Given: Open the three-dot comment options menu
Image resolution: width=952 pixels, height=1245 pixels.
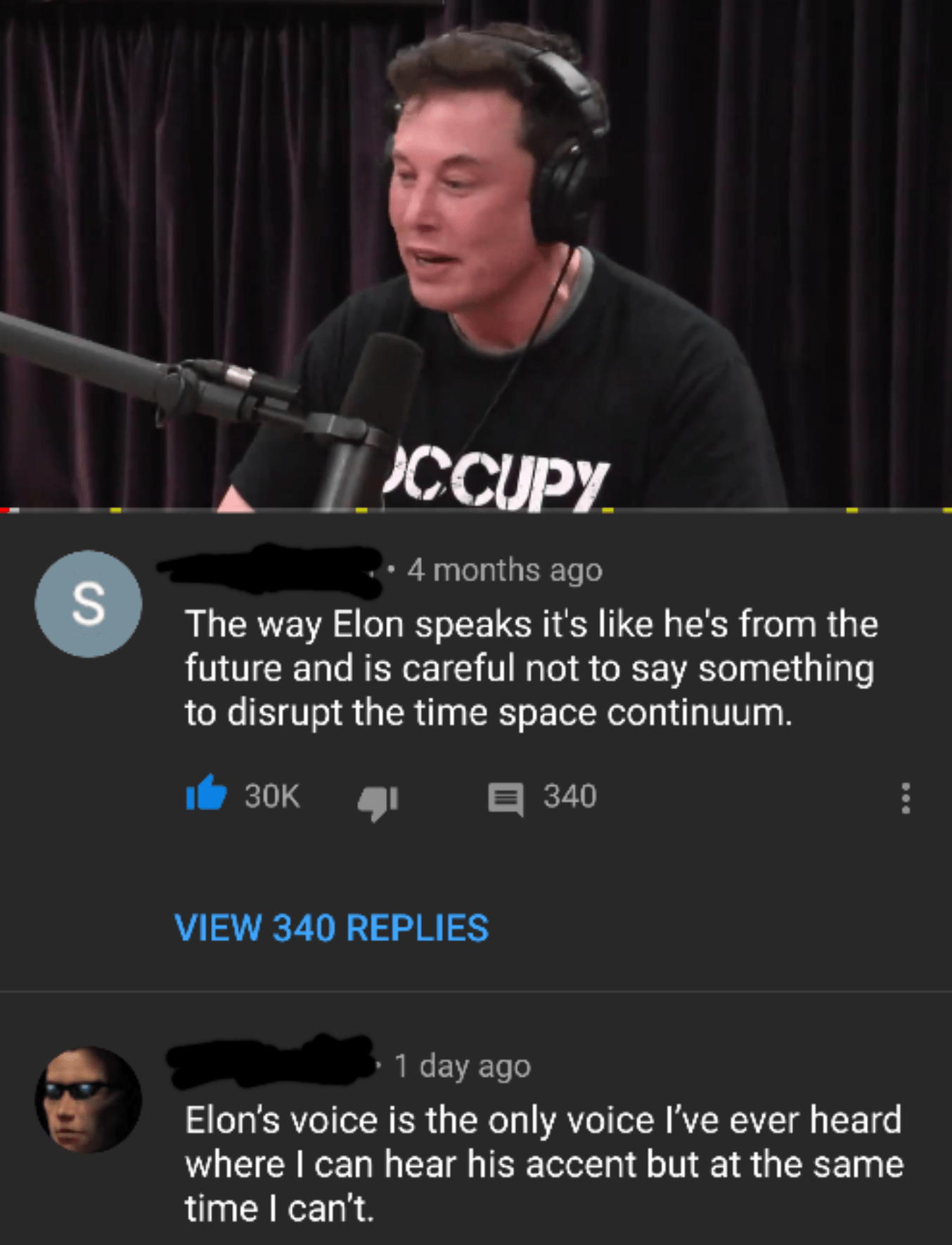Looking at the screenshot, I should (x=906, y=798).
